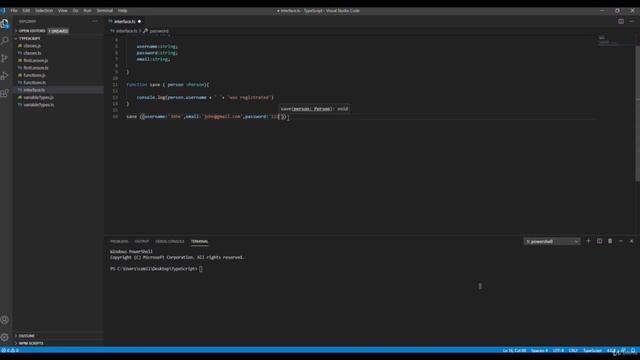The width and height of the screenshot is (640, 360).
Task: Click the 1 unsaved badge in Open Editors
Action: pyautogui.click(x=58, y=31)
